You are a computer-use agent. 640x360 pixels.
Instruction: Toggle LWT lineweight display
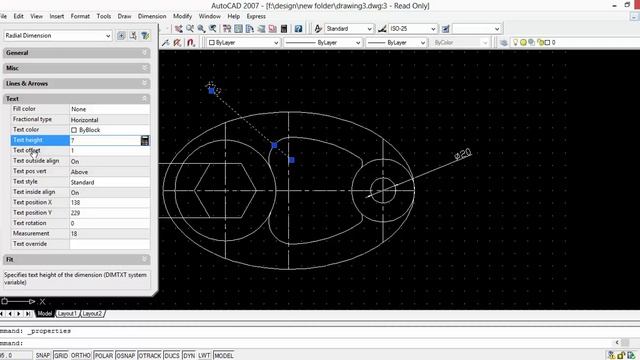pos(204,356)
